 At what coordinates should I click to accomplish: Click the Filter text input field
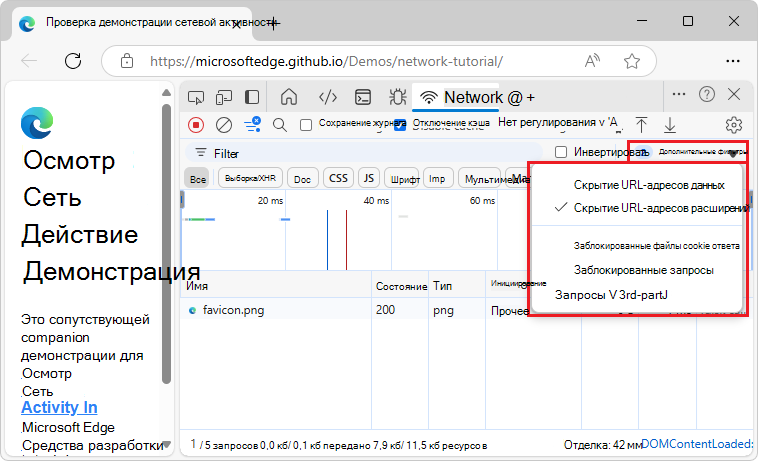pyautogui.click(x=364, y=153)
